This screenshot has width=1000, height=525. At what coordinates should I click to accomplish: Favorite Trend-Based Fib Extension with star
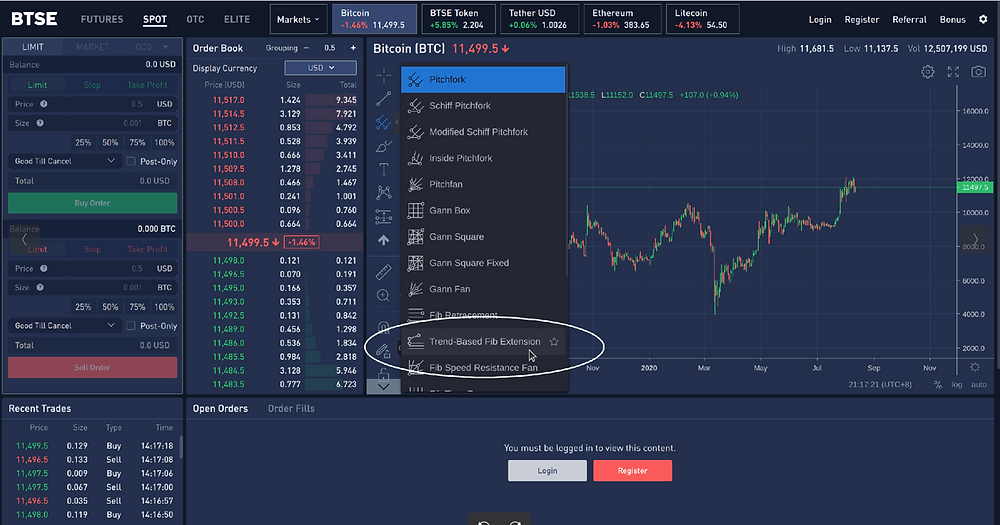554,342
